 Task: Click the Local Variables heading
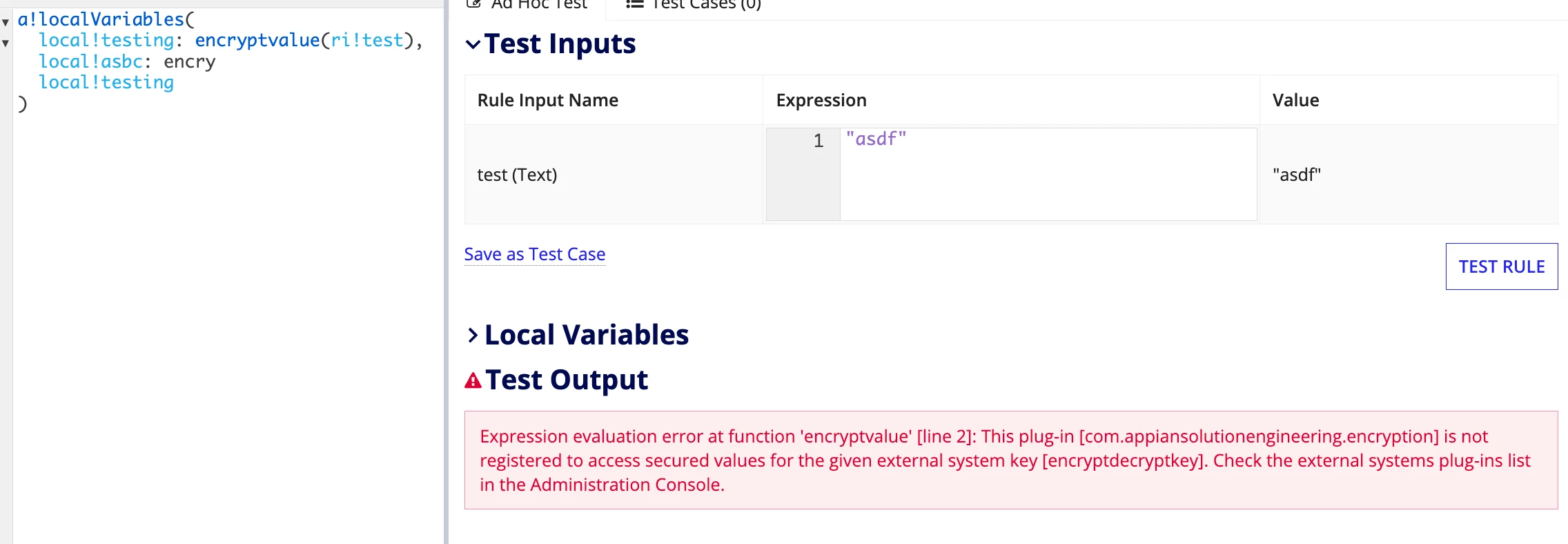(x=587, y=335)
